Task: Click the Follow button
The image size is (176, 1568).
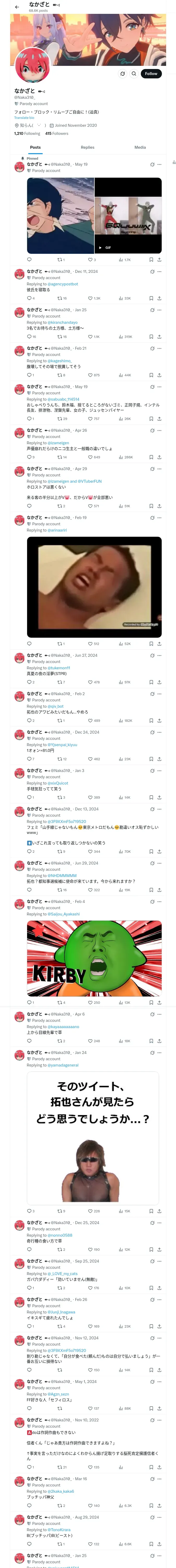Action: click(150, 74)
